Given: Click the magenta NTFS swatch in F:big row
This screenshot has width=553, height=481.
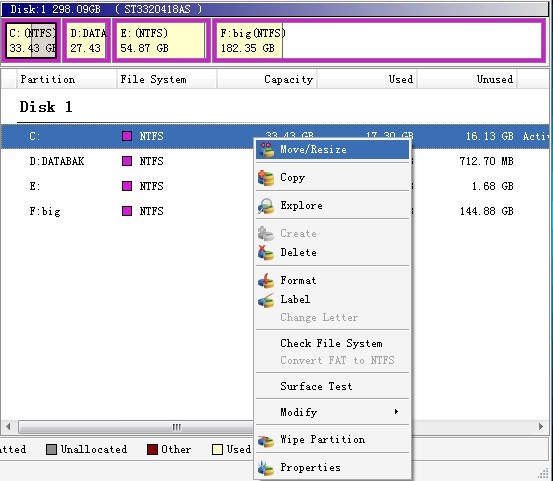Looking at the screenshot, I should 127,211.
